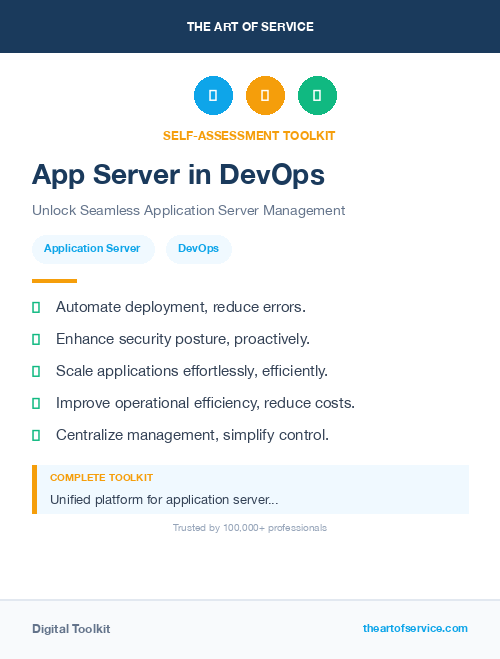Click the Application Server tag
The height and width of the screenshot is (659, 500).
pyautogui.click(x=93, y=249)
